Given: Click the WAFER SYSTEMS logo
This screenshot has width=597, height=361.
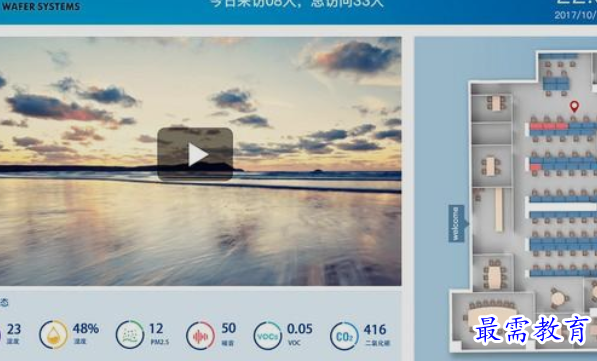Looking at the screenshot, I should coord(40,6).
